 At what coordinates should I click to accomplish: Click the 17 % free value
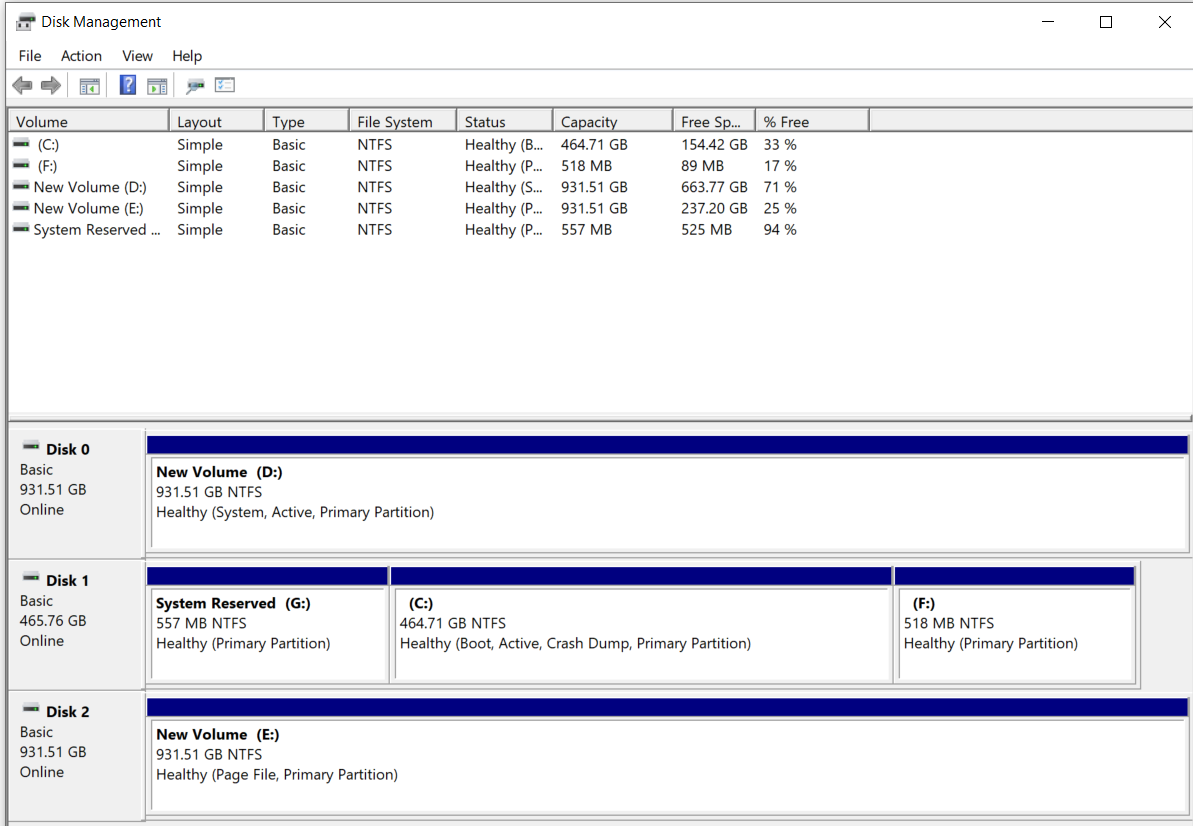tap(780, 166)
